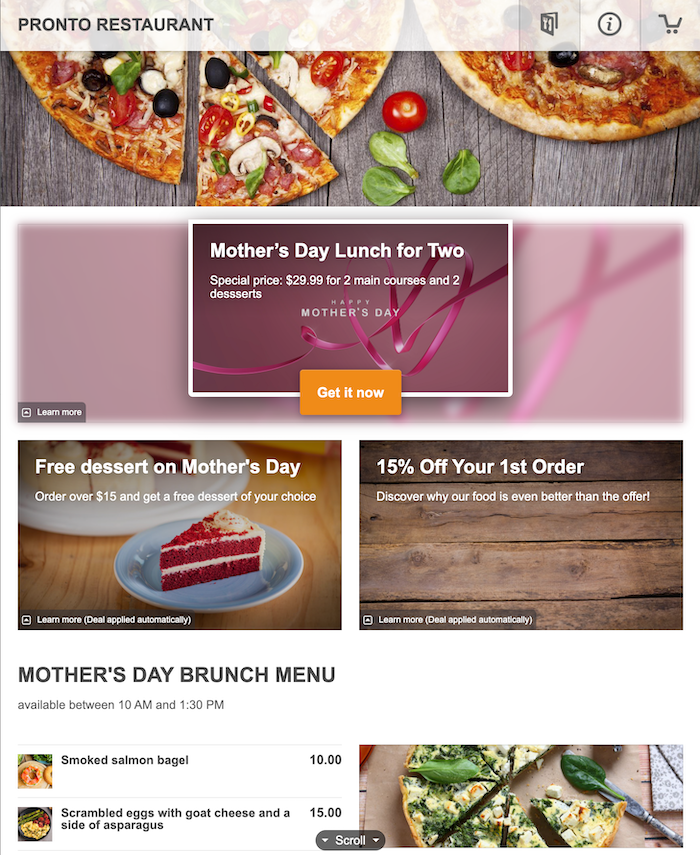This screenshot has height=855, width=700.
Task: Click the right arrow on Scroll pill
Action: coord(376,840)
